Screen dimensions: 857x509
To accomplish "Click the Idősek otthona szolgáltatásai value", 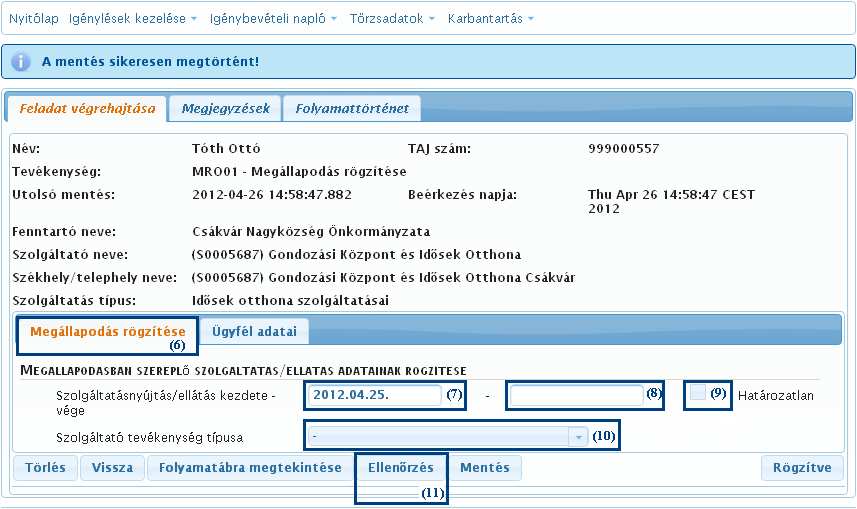I will [x=290, y=301].
